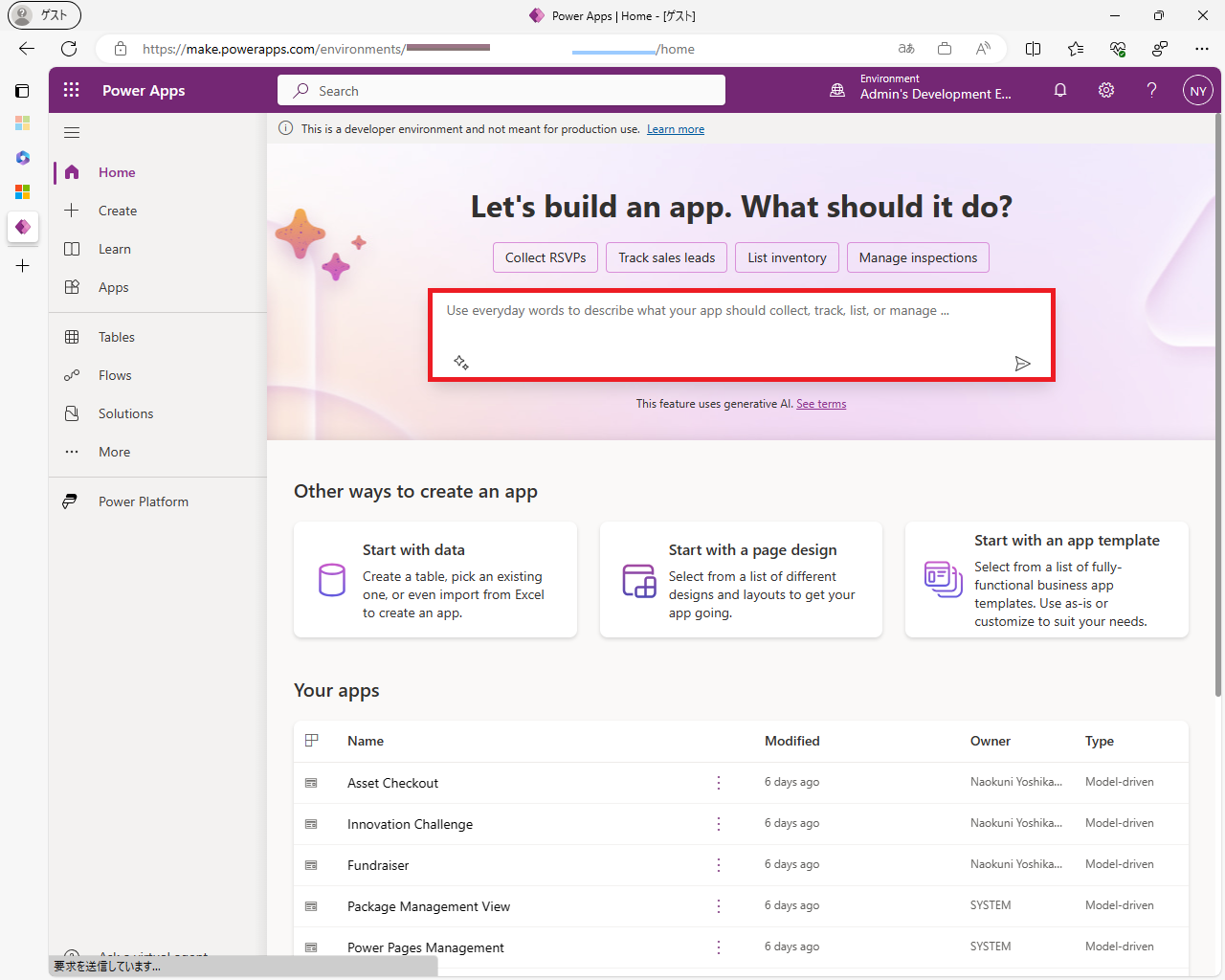
Task: Open Edge Settings and more ellipsis
Action: tap(1202, 49)
